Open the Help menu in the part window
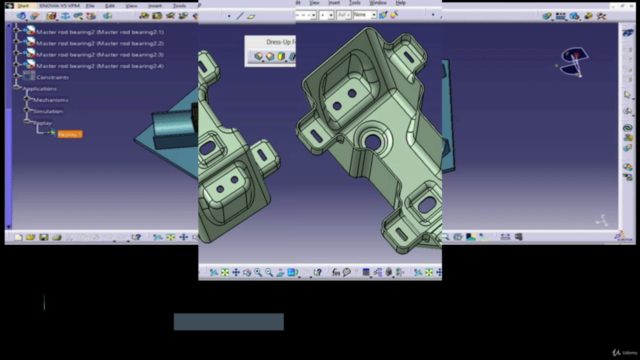Screen dimensions: 640x360 [x=401, y=3]
